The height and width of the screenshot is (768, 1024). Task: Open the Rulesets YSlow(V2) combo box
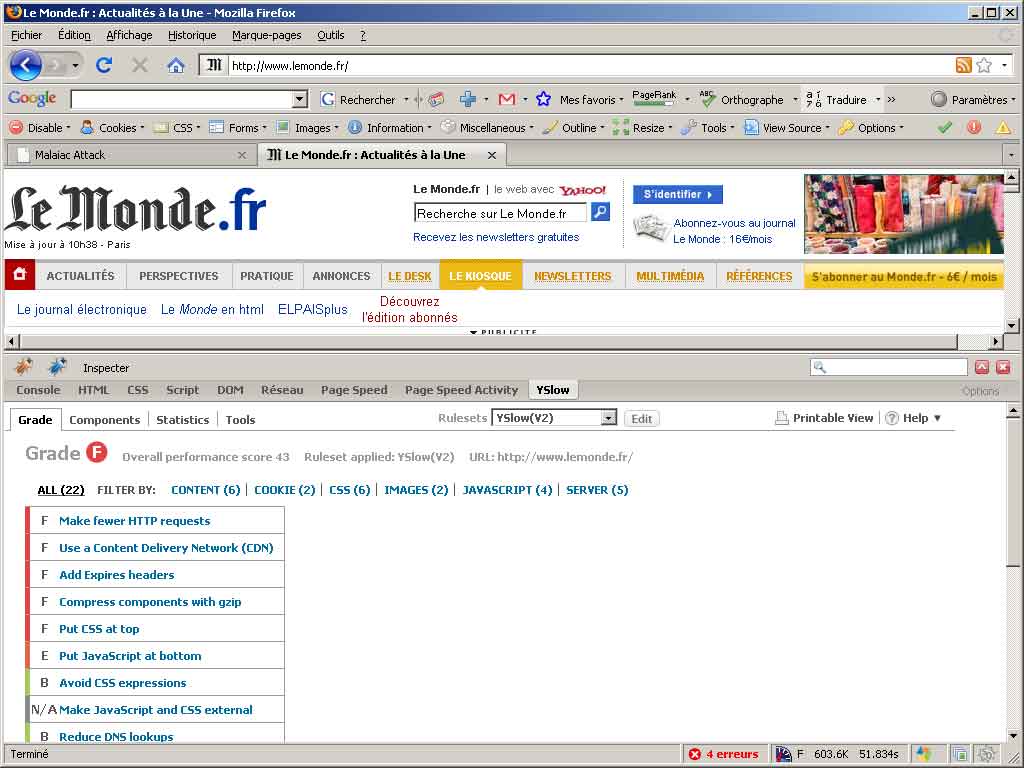point(554,418)
